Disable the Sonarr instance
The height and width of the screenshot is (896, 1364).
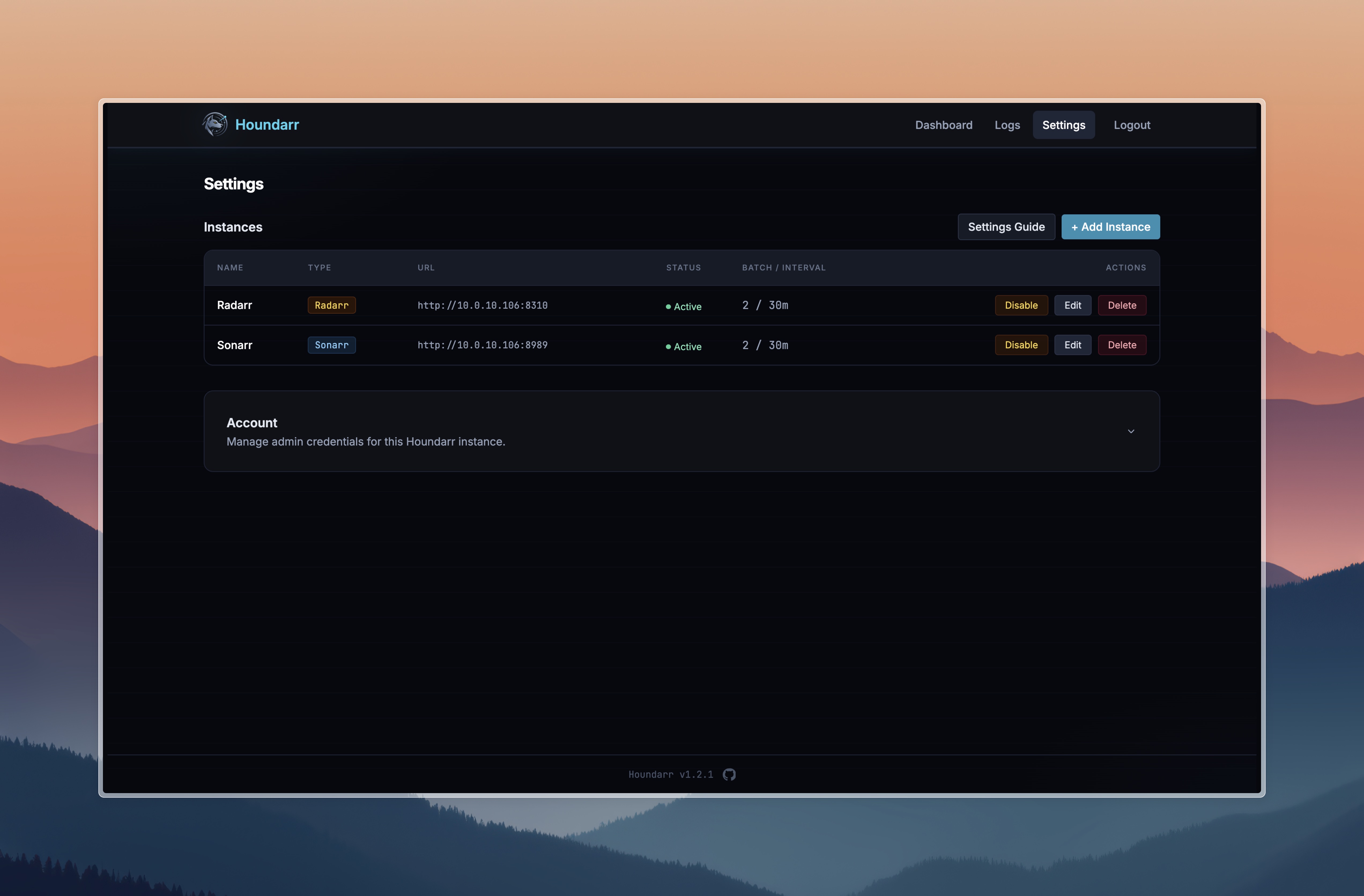(x=1021, y=345)
